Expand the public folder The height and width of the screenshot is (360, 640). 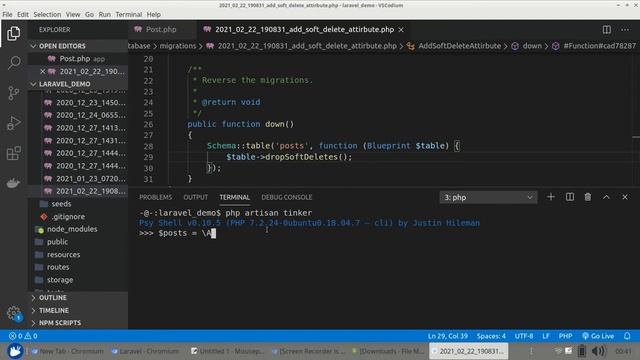click(x=57, y=242)
